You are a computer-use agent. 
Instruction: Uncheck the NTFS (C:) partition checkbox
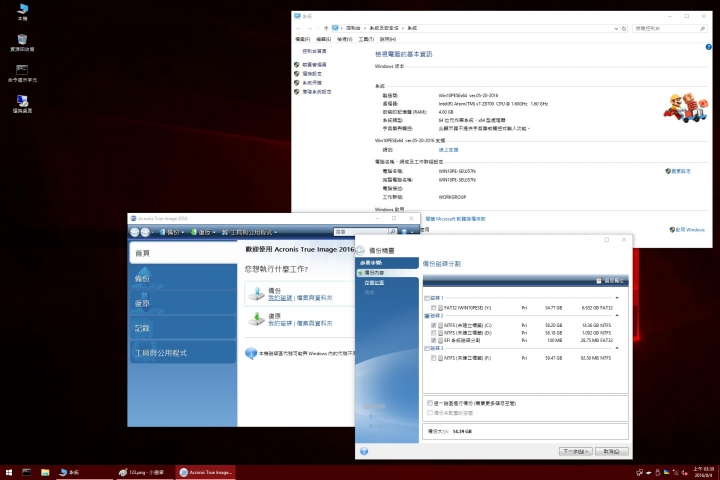pos(433,325)
